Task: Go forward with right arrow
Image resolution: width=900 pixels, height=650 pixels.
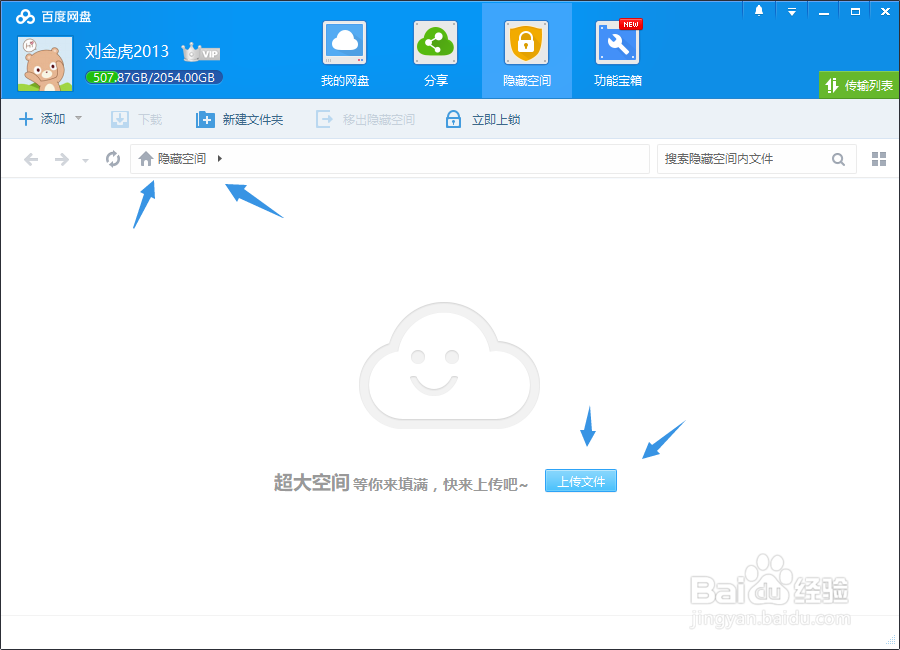Action: click(61, 159)
